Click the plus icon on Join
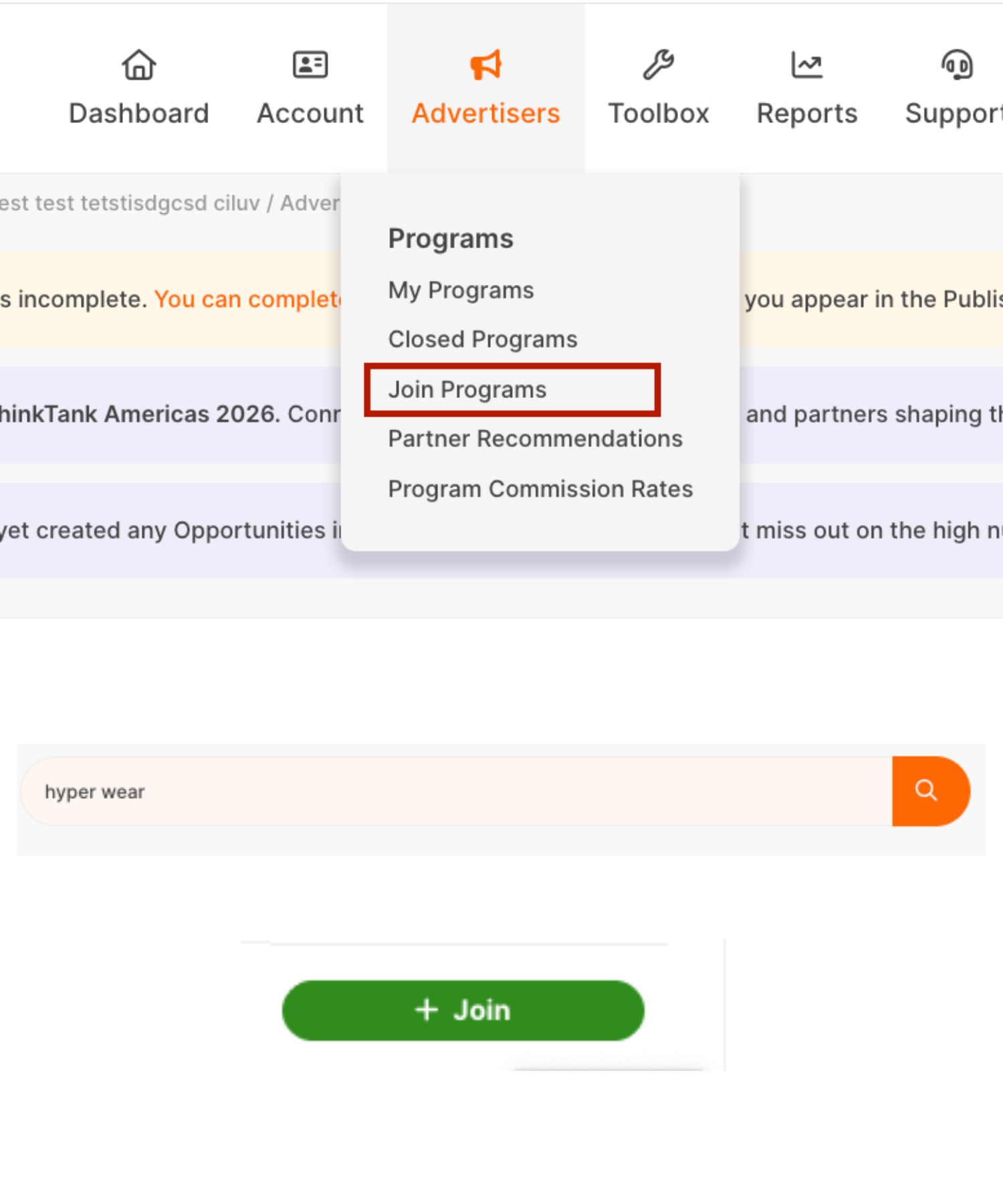 click(427, 1010)
